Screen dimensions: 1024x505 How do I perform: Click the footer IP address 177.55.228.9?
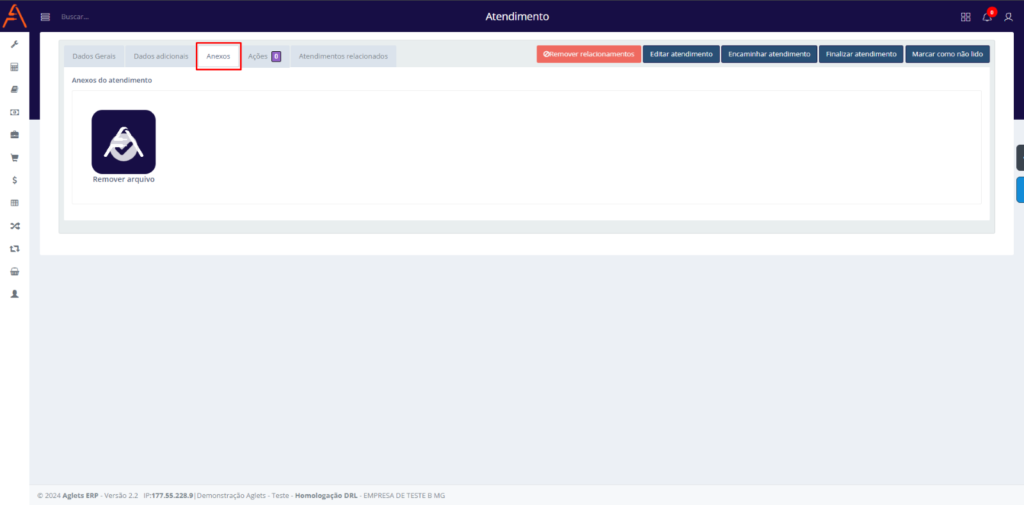coord(172,496)
